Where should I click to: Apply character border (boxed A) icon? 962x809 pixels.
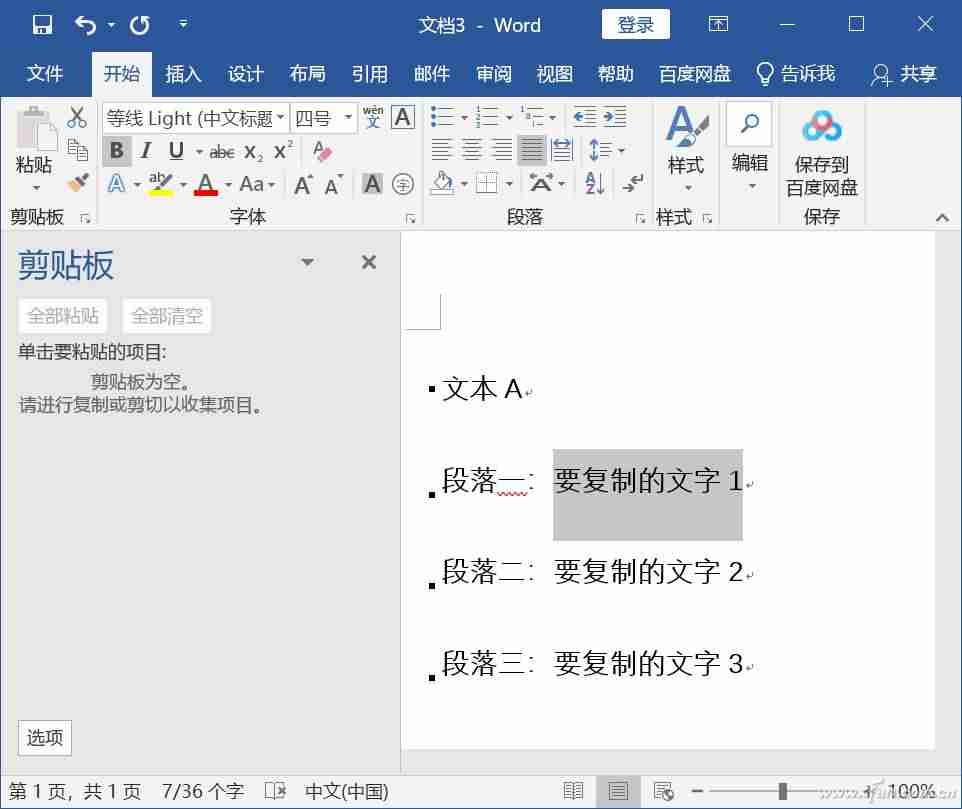[402, 117]
